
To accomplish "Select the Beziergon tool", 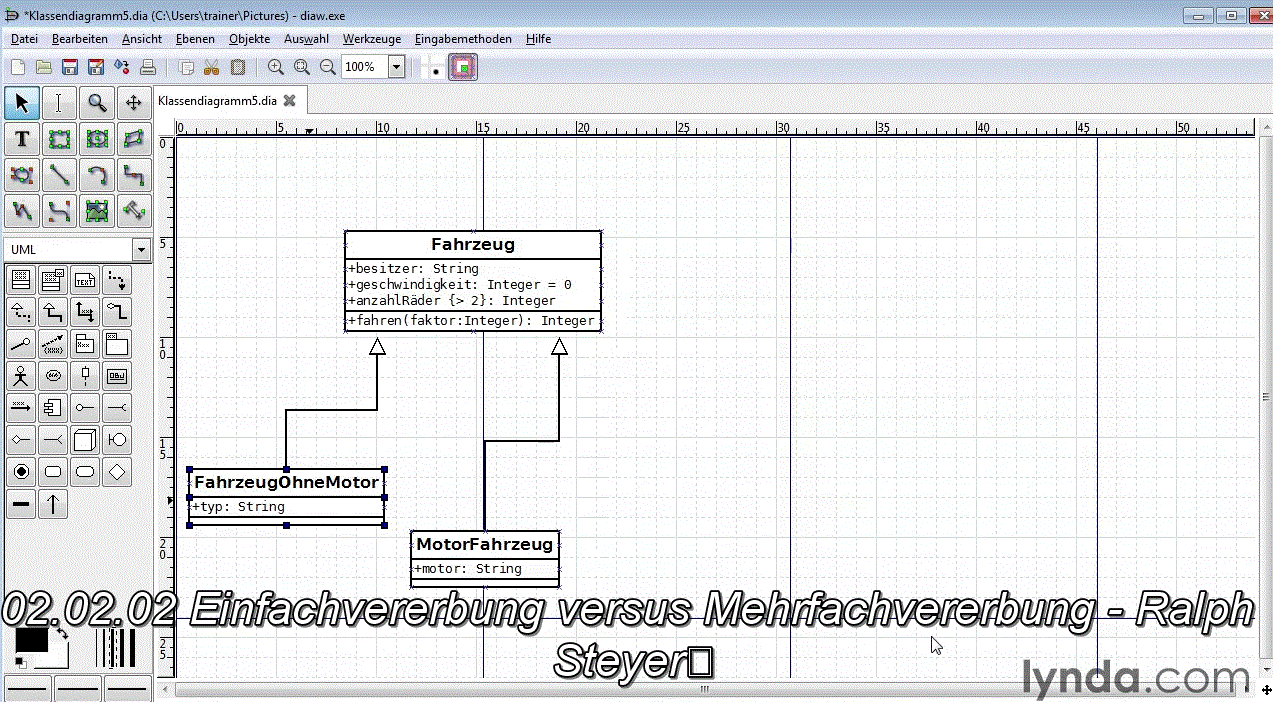I will (x=22, y=175).
